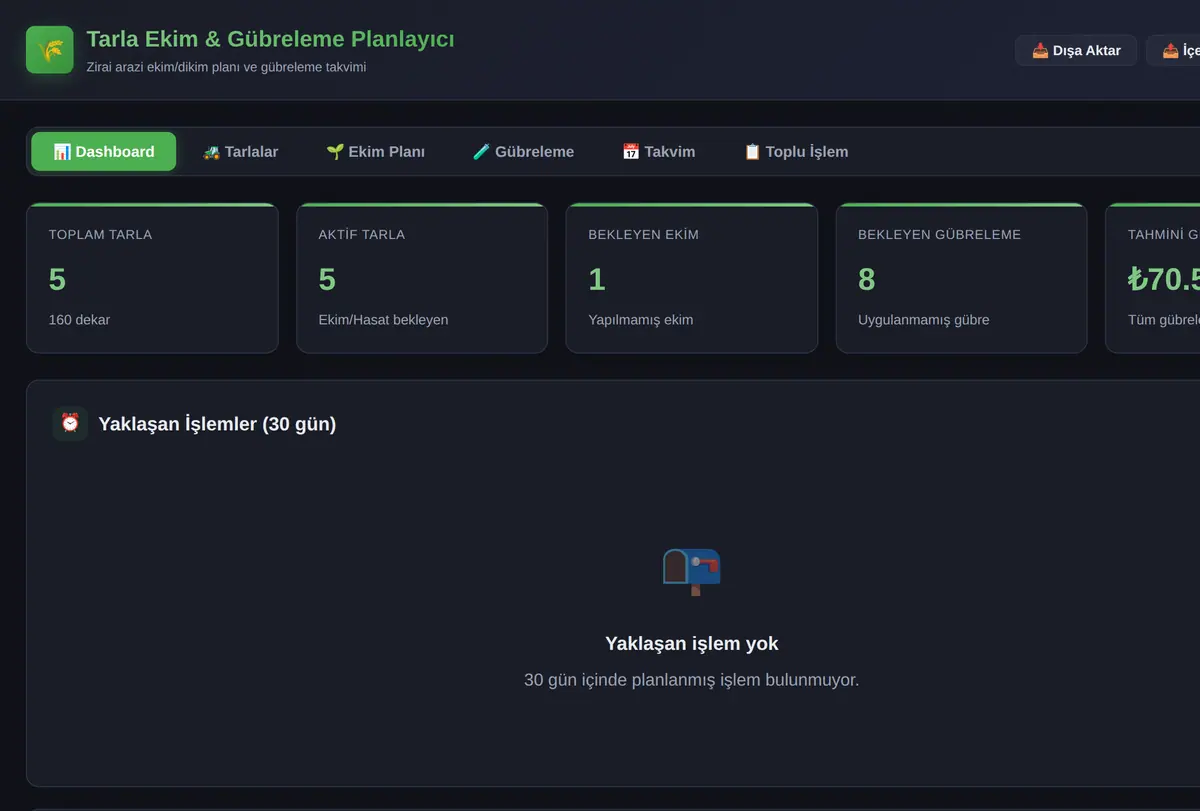This screenshot has width=1200, height=811.
Task: Show the Takvim tab
Action: (x=658, y=152)
